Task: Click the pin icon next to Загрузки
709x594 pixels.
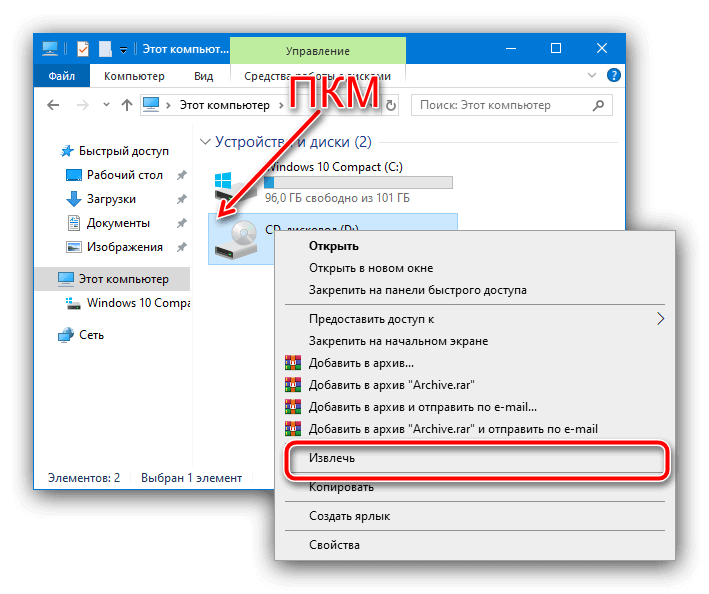Action: coord(182,199)
